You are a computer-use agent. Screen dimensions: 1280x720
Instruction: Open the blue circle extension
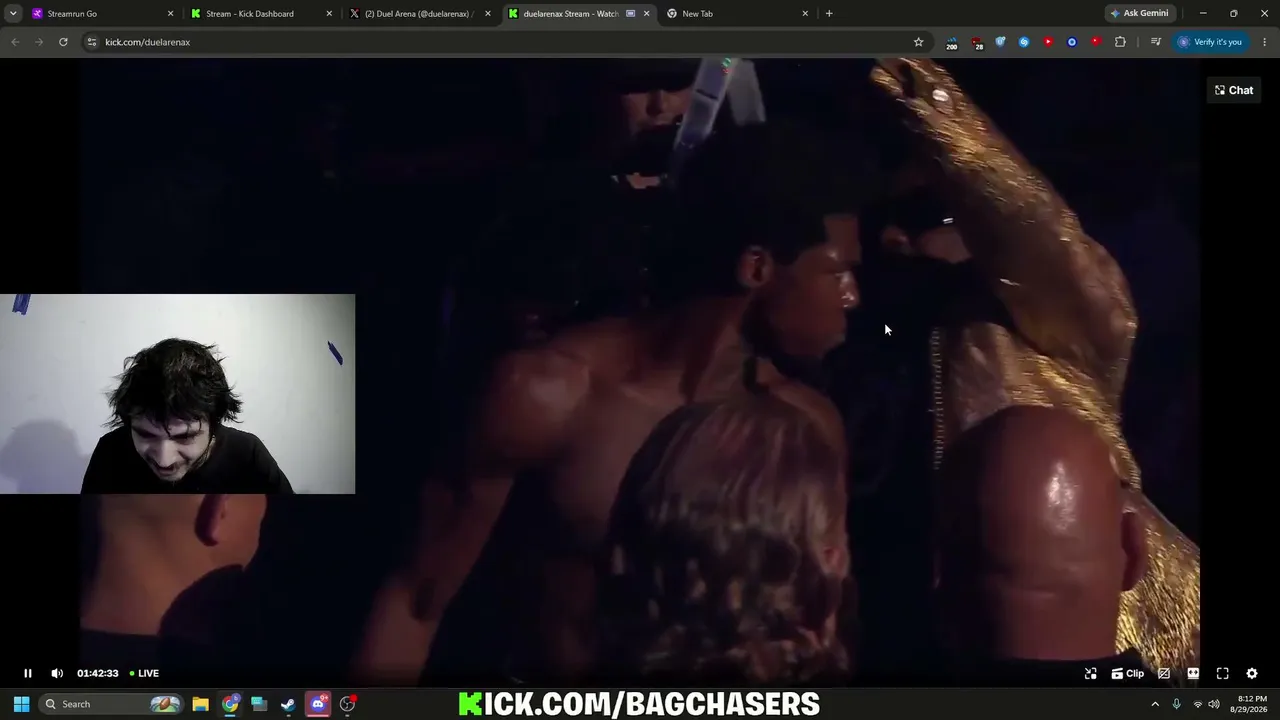click(1072, 42)
